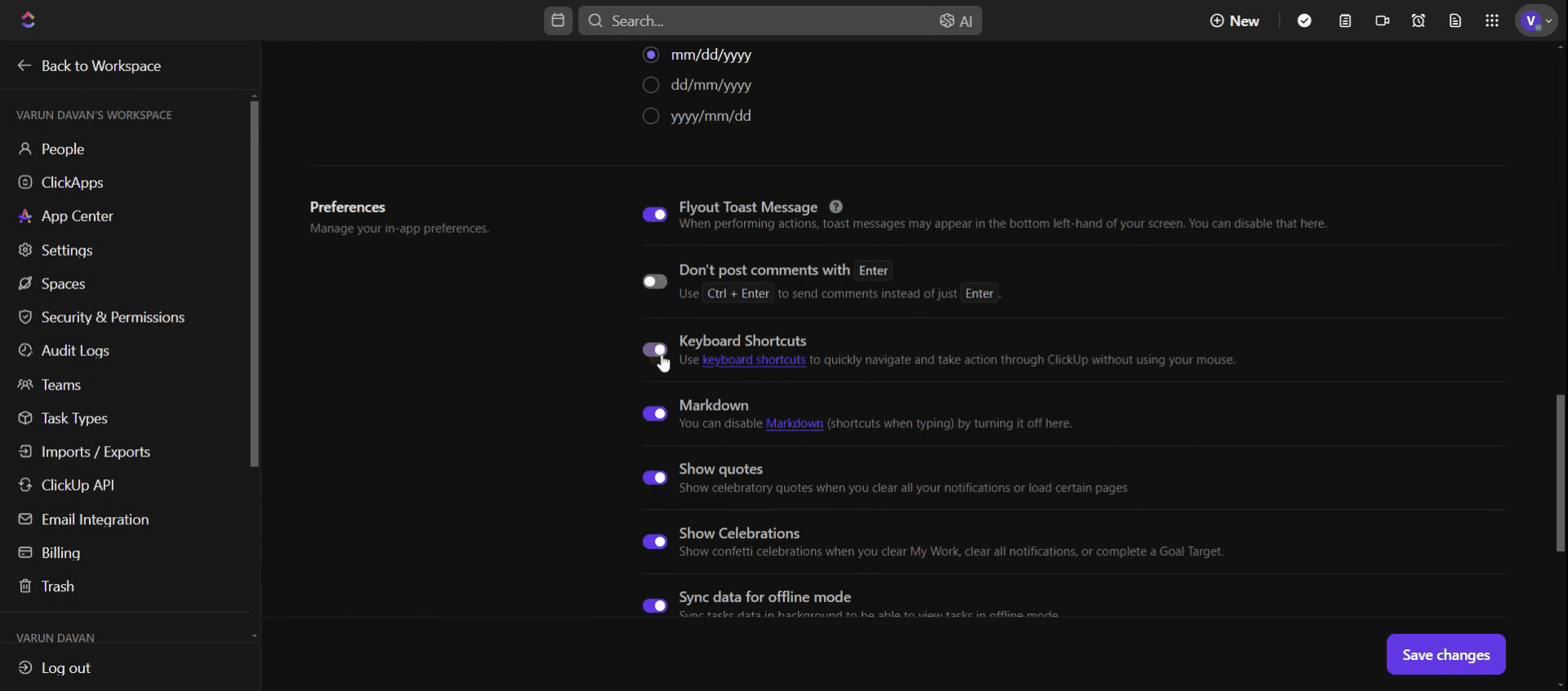Select yyyy/mm/dd date format
The image size is (1568, 691).
651,116
